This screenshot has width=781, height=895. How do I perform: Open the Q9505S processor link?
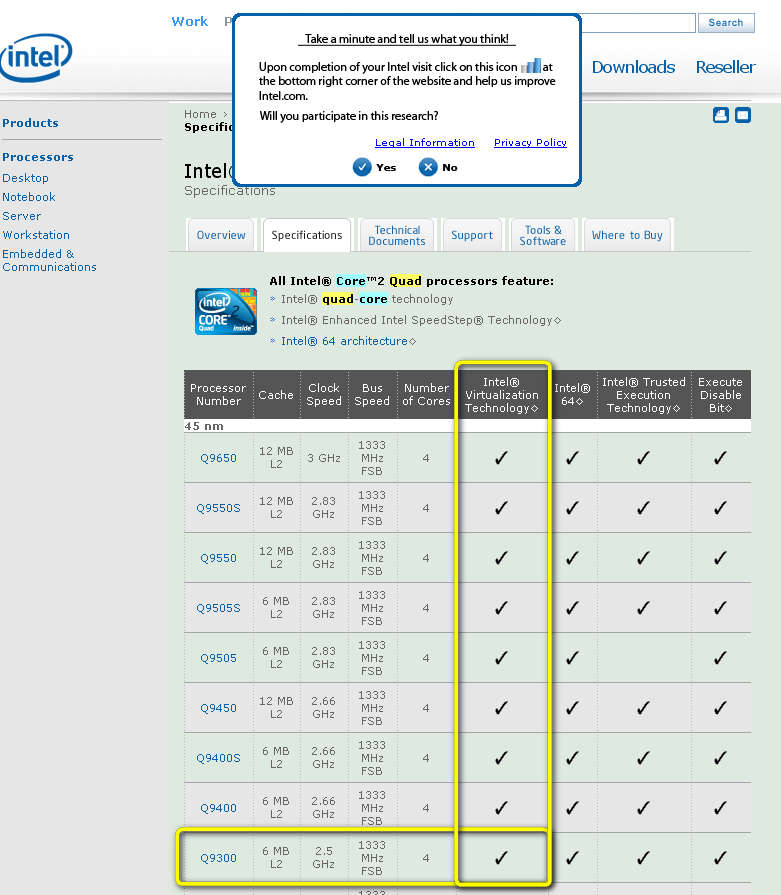pos(218,608)
